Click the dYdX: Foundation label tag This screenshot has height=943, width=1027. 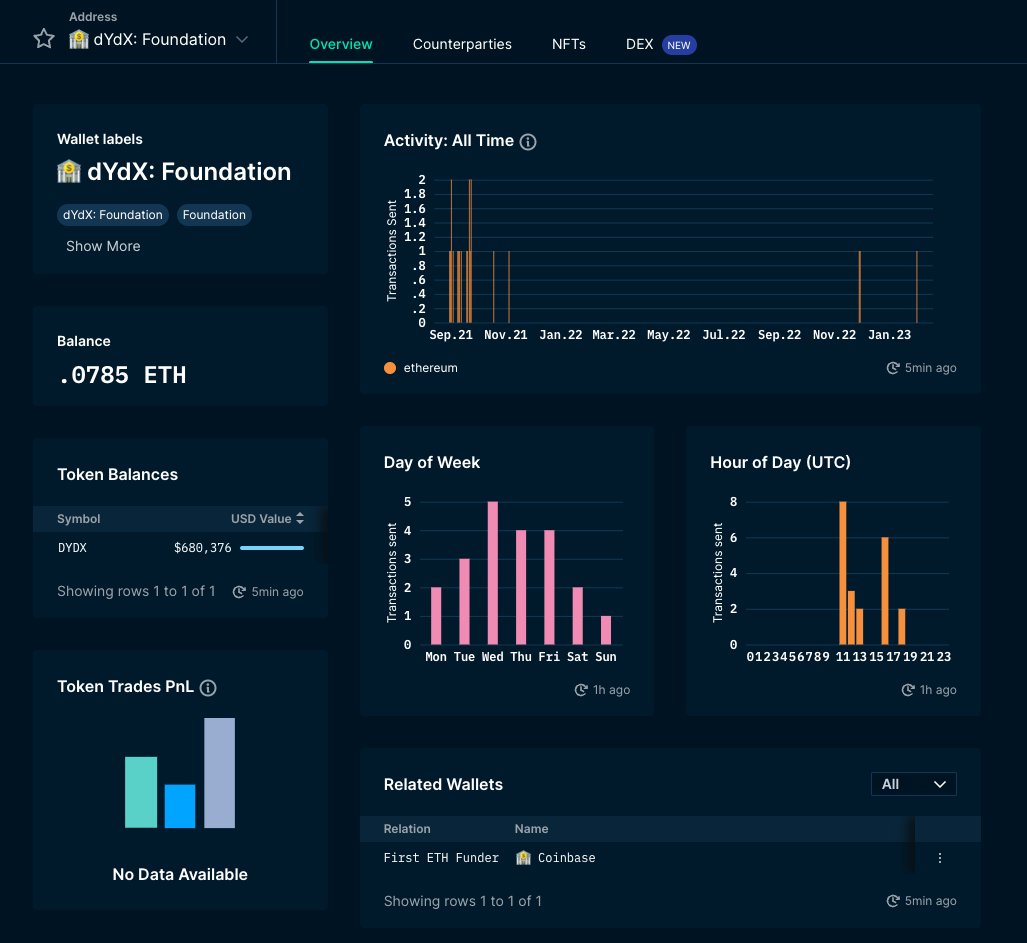(x=113, y=215)
